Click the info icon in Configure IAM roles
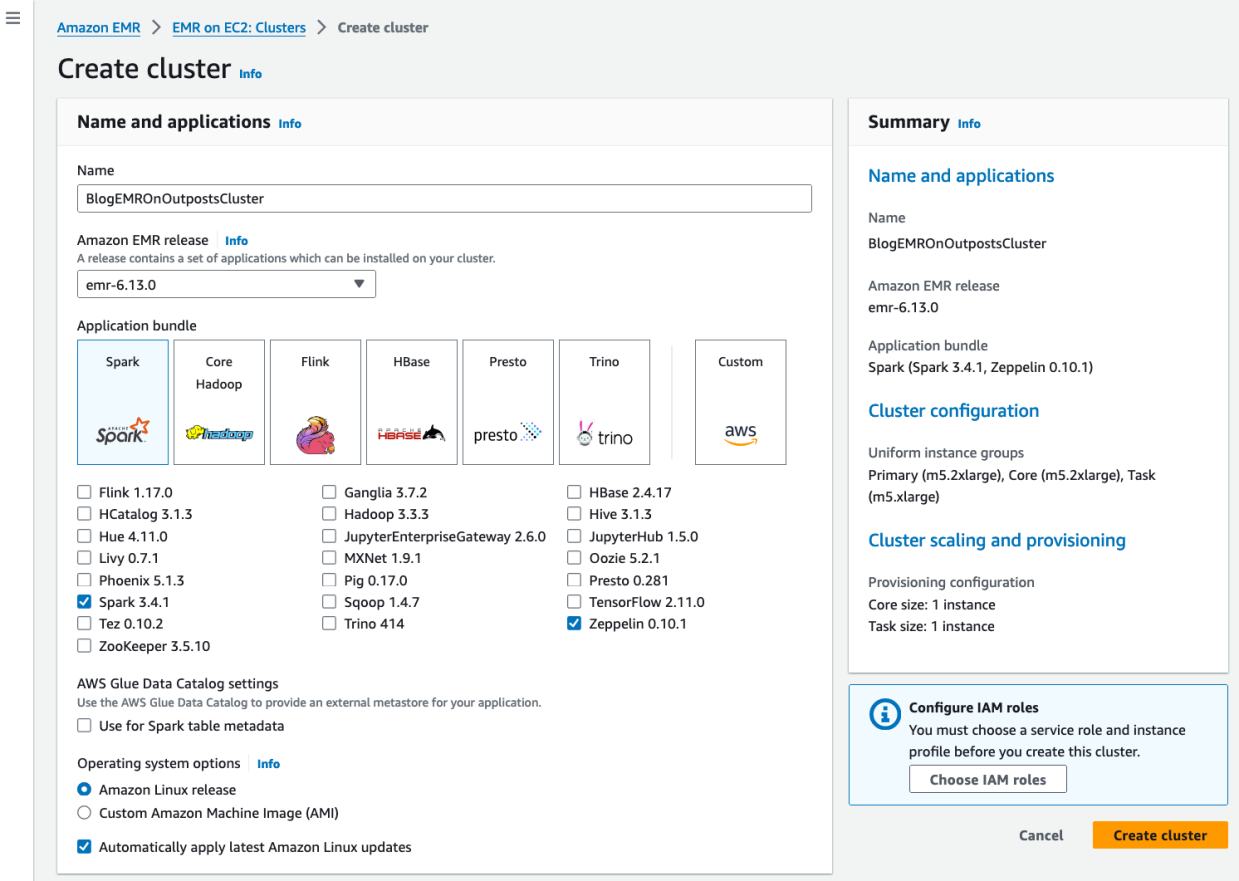 [884, 714]
